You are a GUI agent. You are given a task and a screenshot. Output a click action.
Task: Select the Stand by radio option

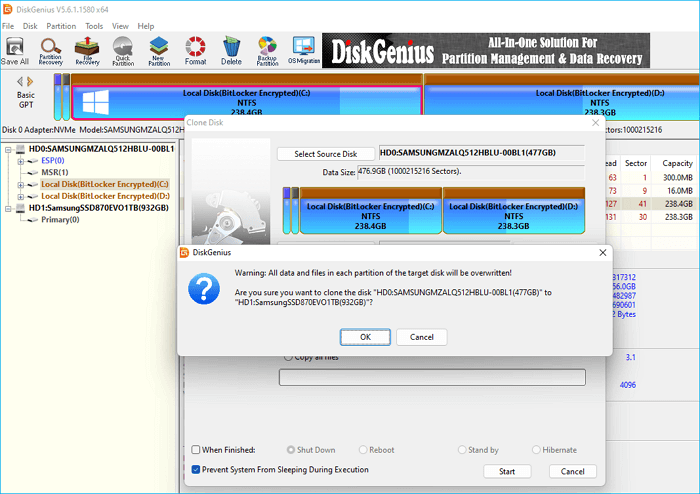[462, 450]
